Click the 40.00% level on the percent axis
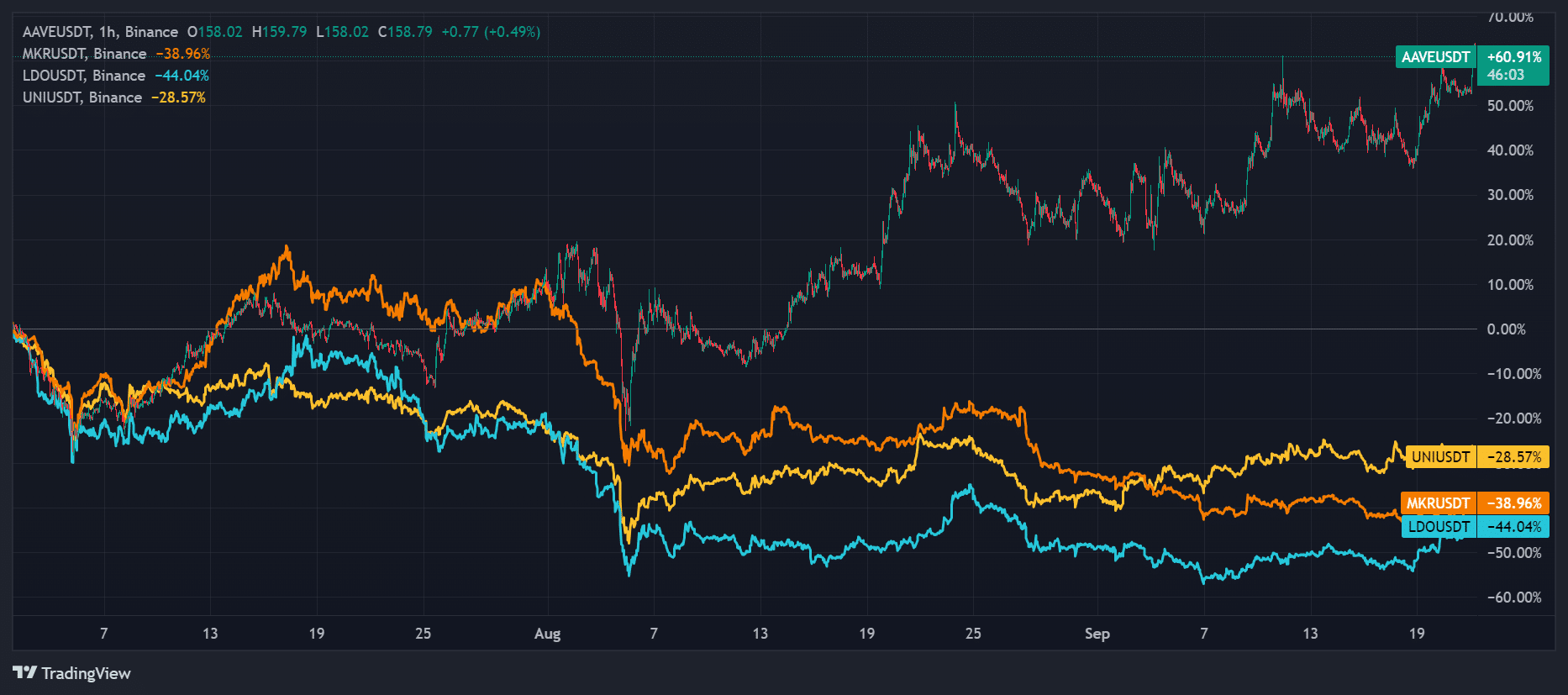Viewport: 1568px width, 695px height. tap(1510, 150)
